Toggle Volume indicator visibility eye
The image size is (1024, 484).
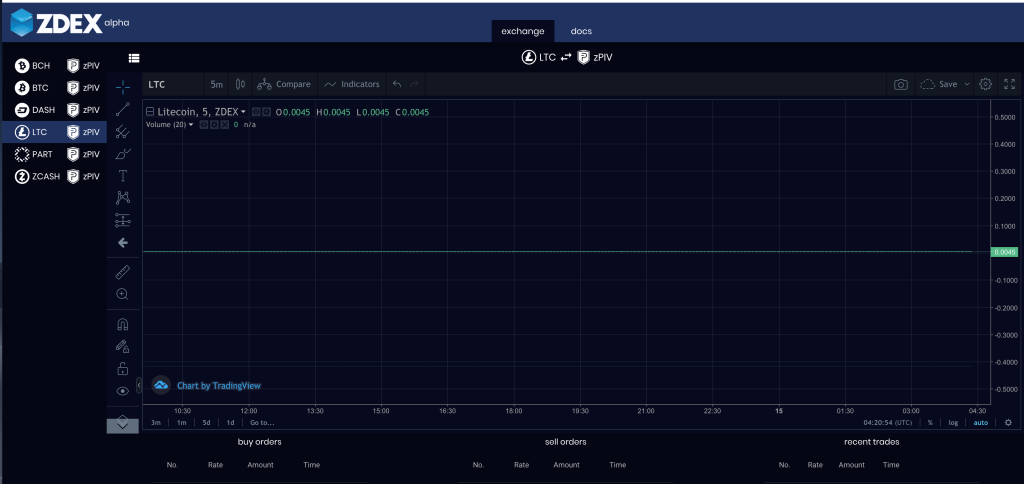point(204,124)
